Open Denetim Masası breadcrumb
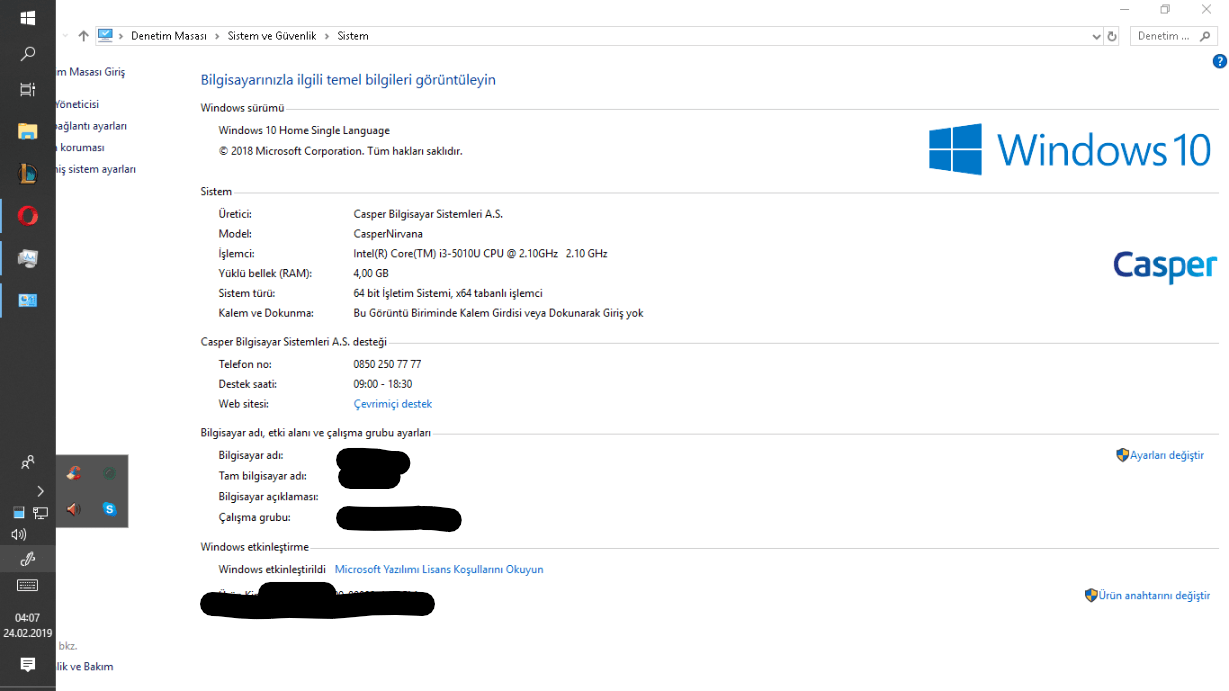1229x691 pixels. 169,36
